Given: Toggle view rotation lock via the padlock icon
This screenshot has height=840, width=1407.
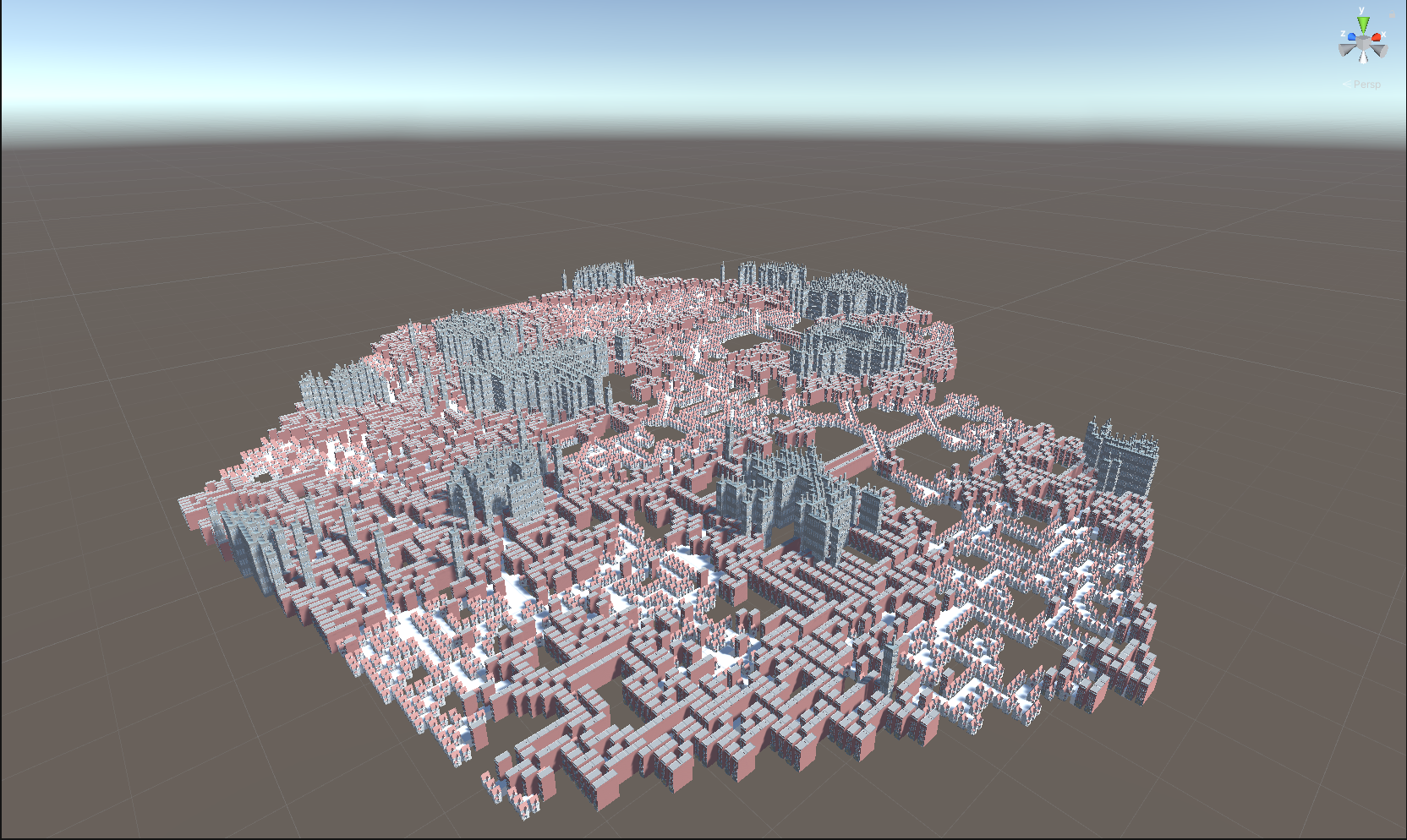Looking at the screenshot, I should tap(1392, 13).
